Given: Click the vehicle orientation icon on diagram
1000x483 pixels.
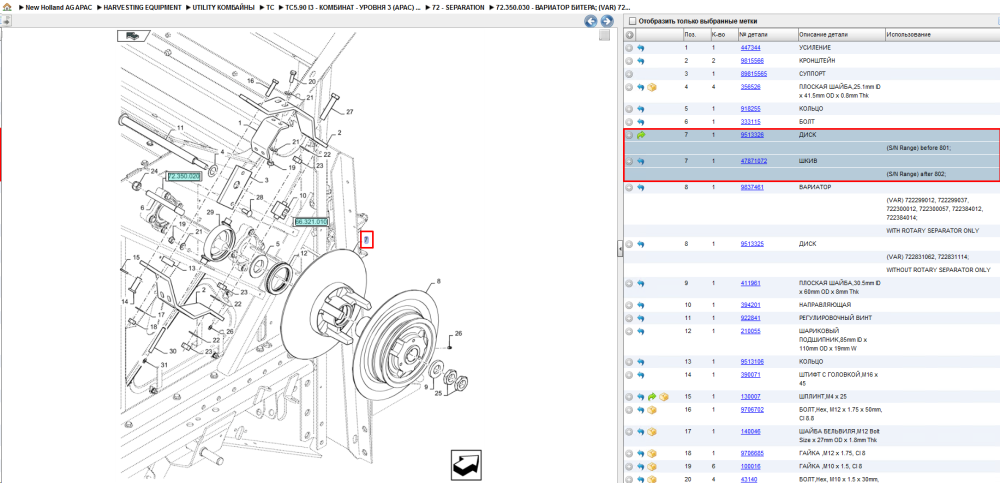Looking at the screenshot, I should point(132,36).
